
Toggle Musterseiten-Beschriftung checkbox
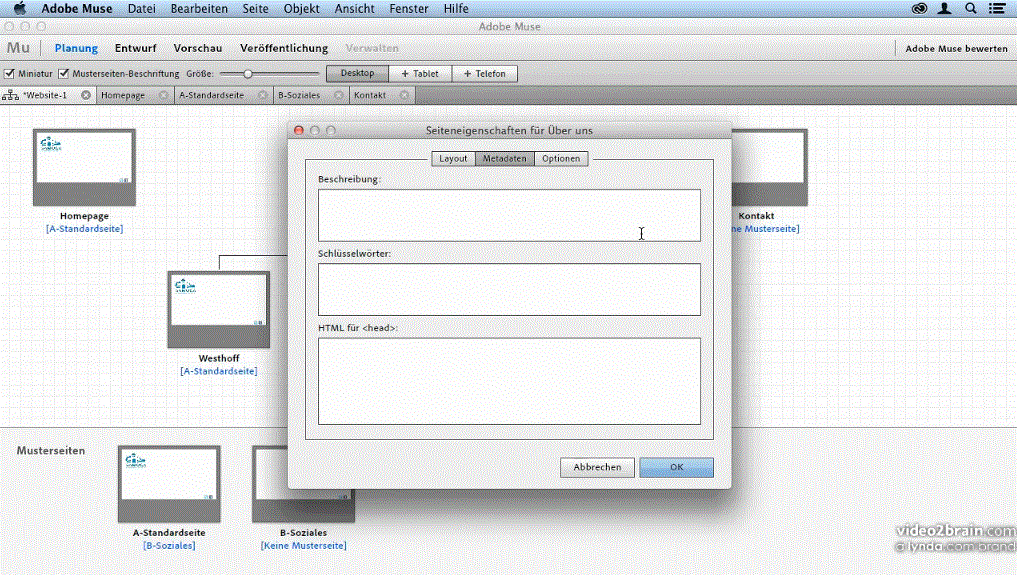coord(64,73)
